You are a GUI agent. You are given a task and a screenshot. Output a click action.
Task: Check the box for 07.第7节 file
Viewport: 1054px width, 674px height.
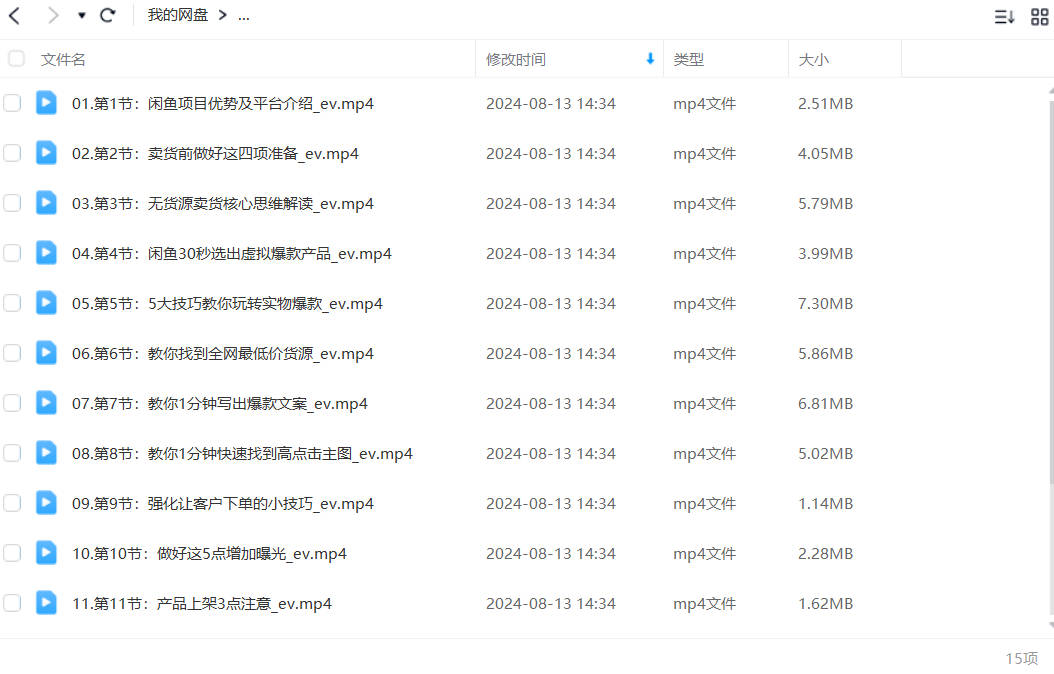[12, 403]
